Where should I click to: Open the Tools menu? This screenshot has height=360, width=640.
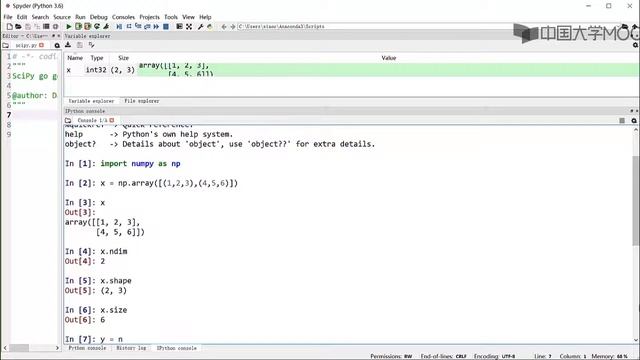pyautogui.click(x=171, y=17)
